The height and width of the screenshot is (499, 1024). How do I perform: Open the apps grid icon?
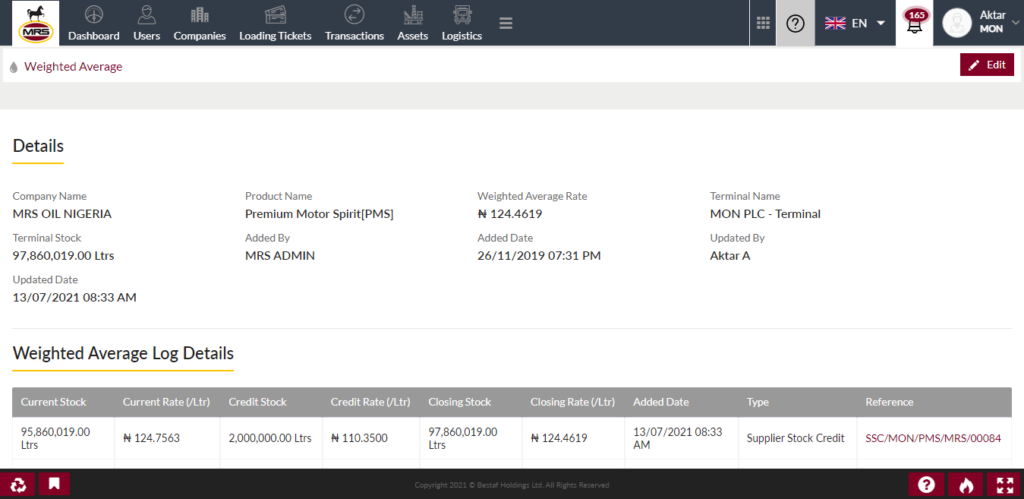[x=762, y=23]
